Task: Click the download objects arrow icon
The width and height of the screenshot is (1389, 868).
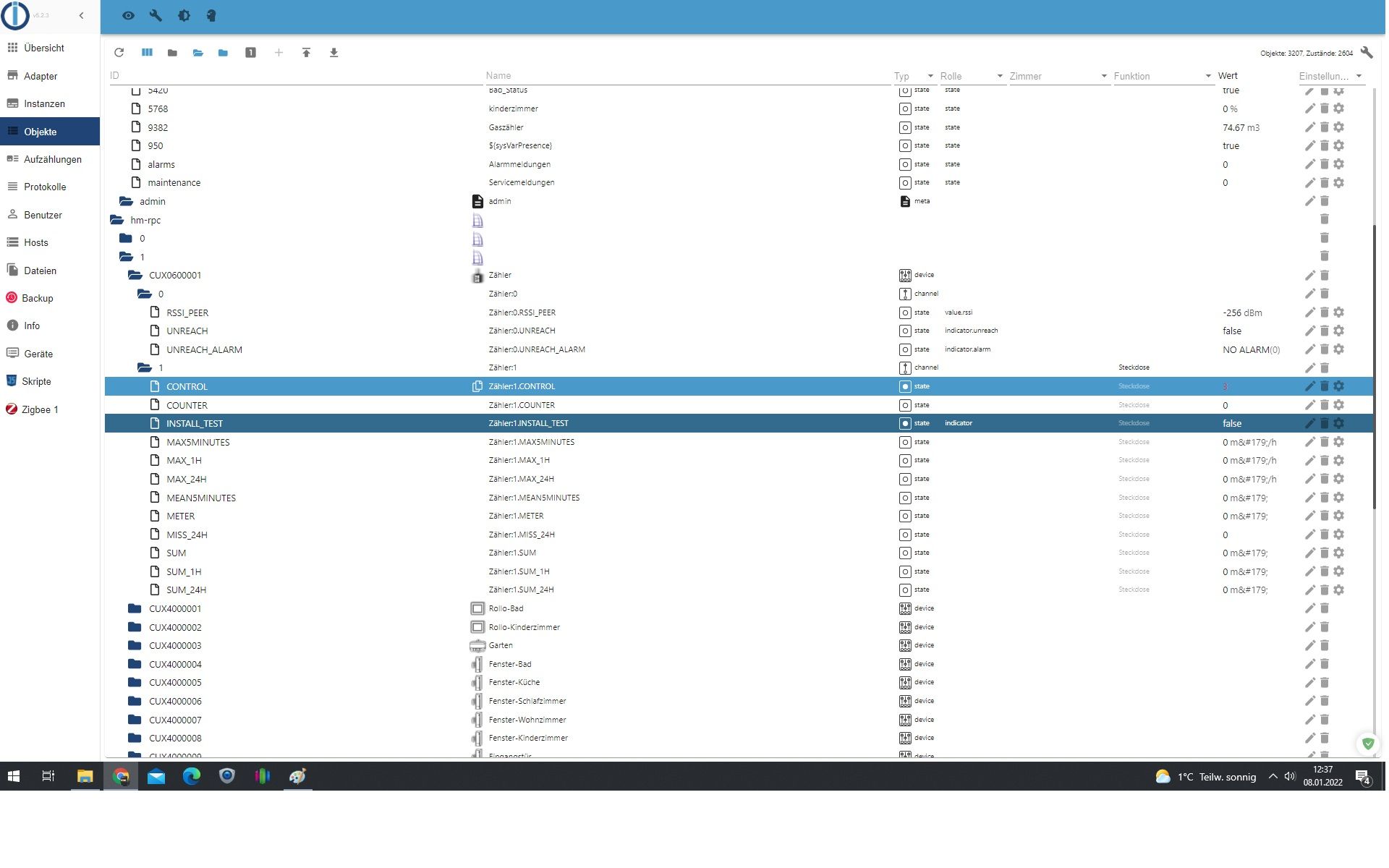Action: pos(334,53)
